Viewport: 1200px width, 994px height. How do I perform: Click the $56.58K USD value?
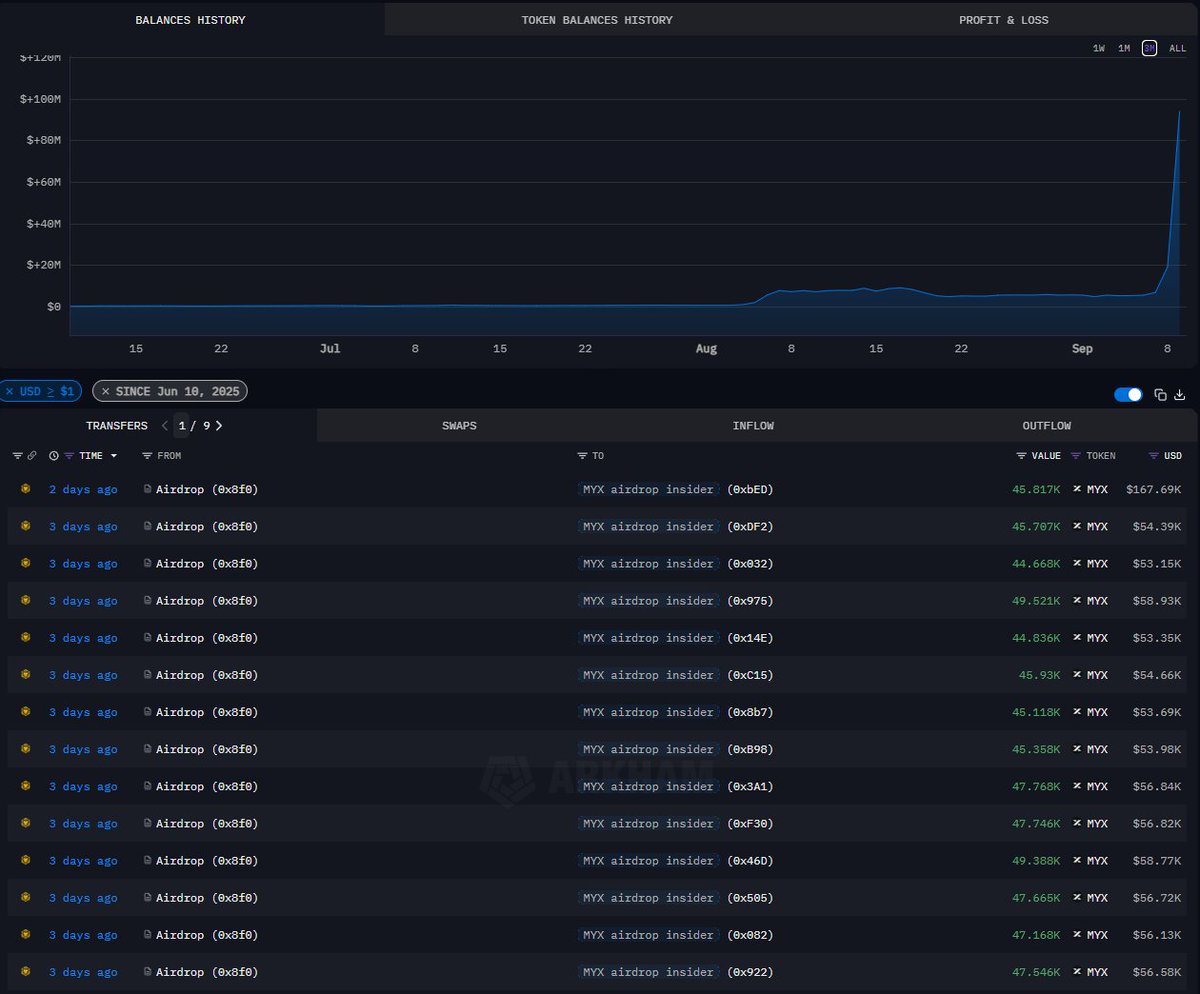tap(1157, 971)
